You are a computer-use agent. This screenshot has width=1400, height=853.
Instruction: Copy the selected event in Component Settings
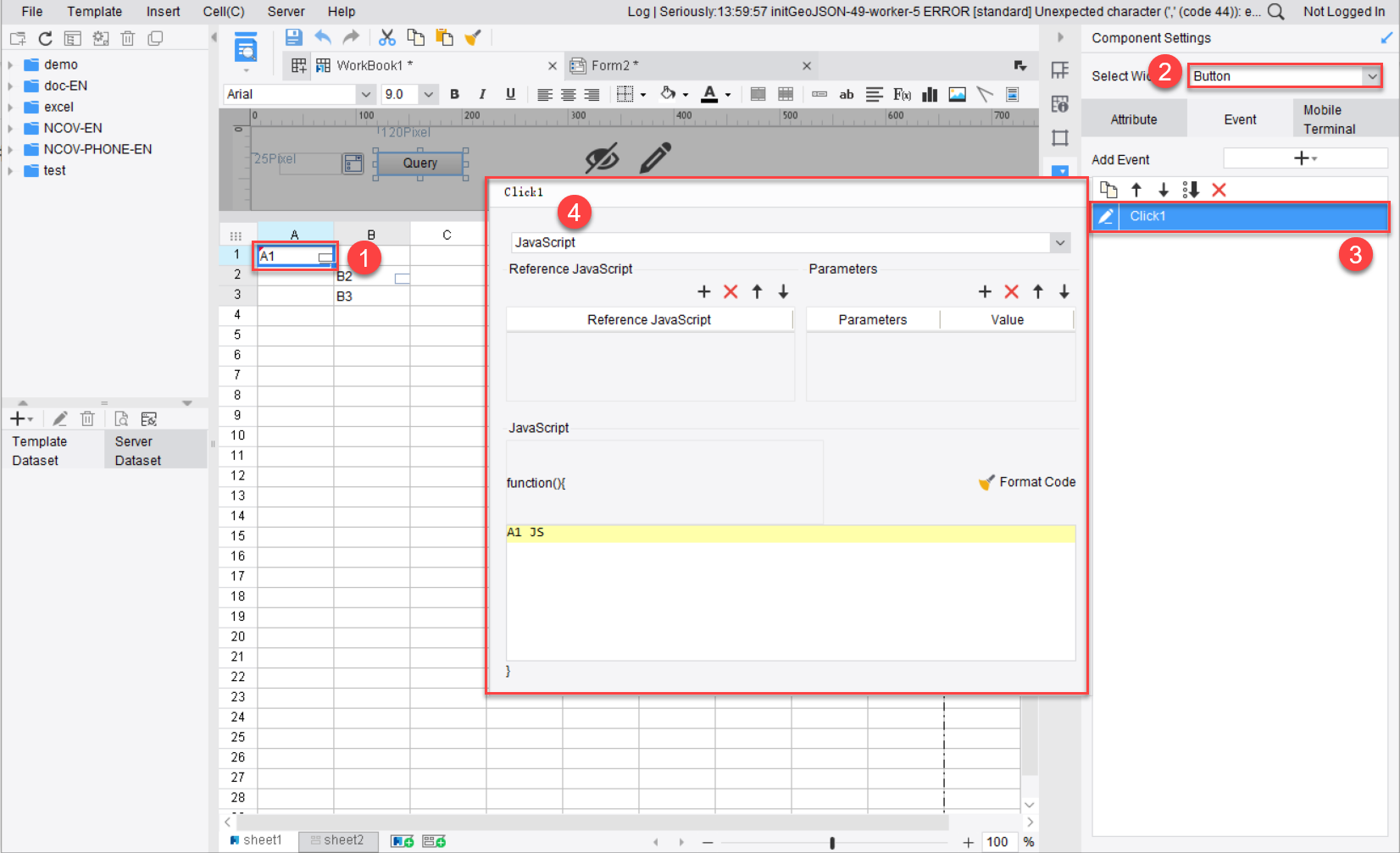click(x=1108, y=190)
